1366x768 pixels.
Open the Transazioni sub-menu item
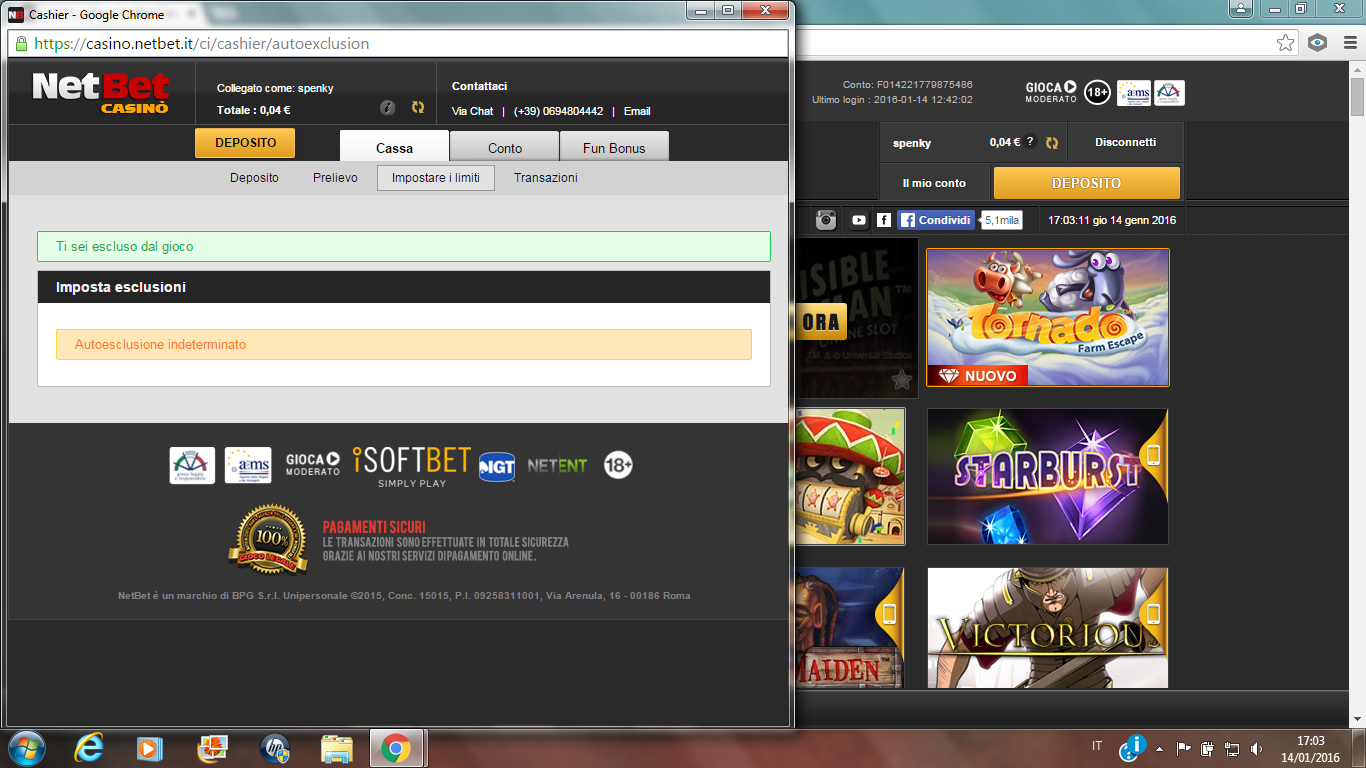click(546, 178)
